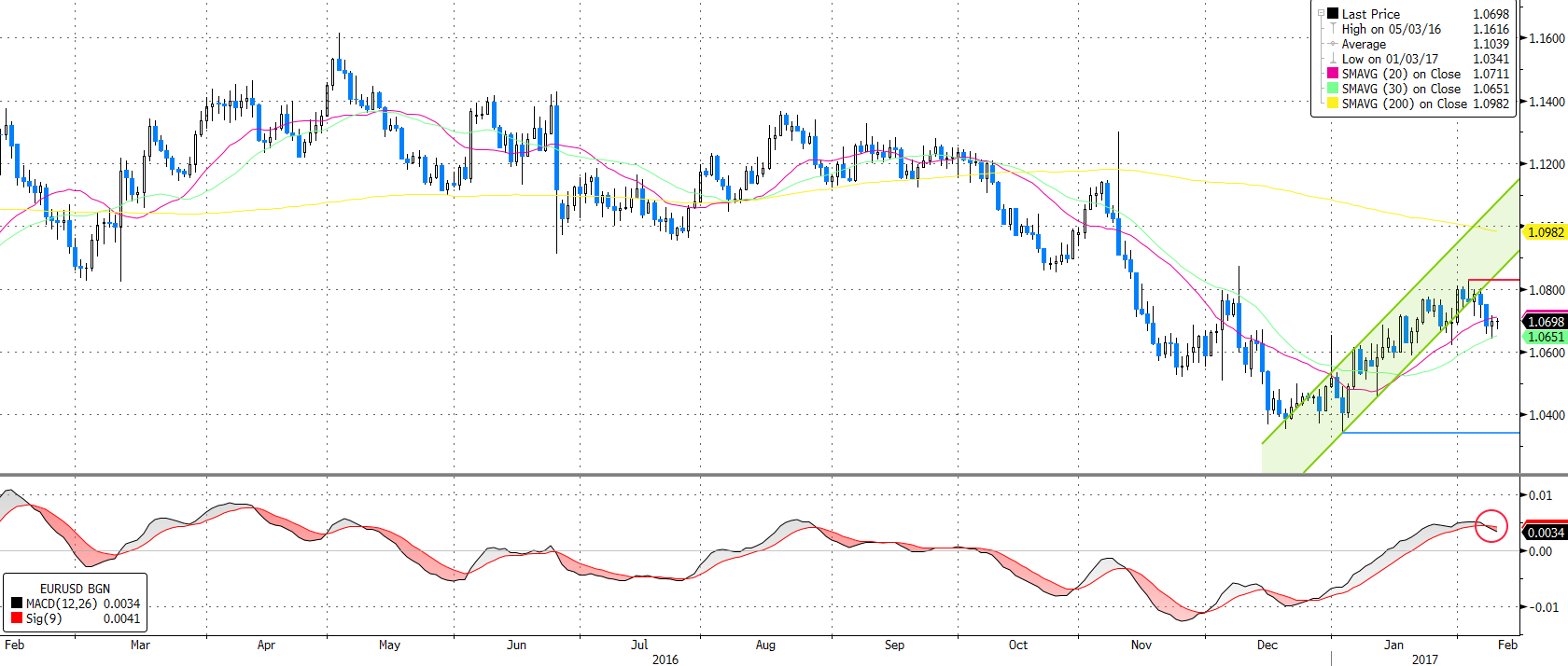Click the SMAVG (200) on Close label

coord(1404,104)
